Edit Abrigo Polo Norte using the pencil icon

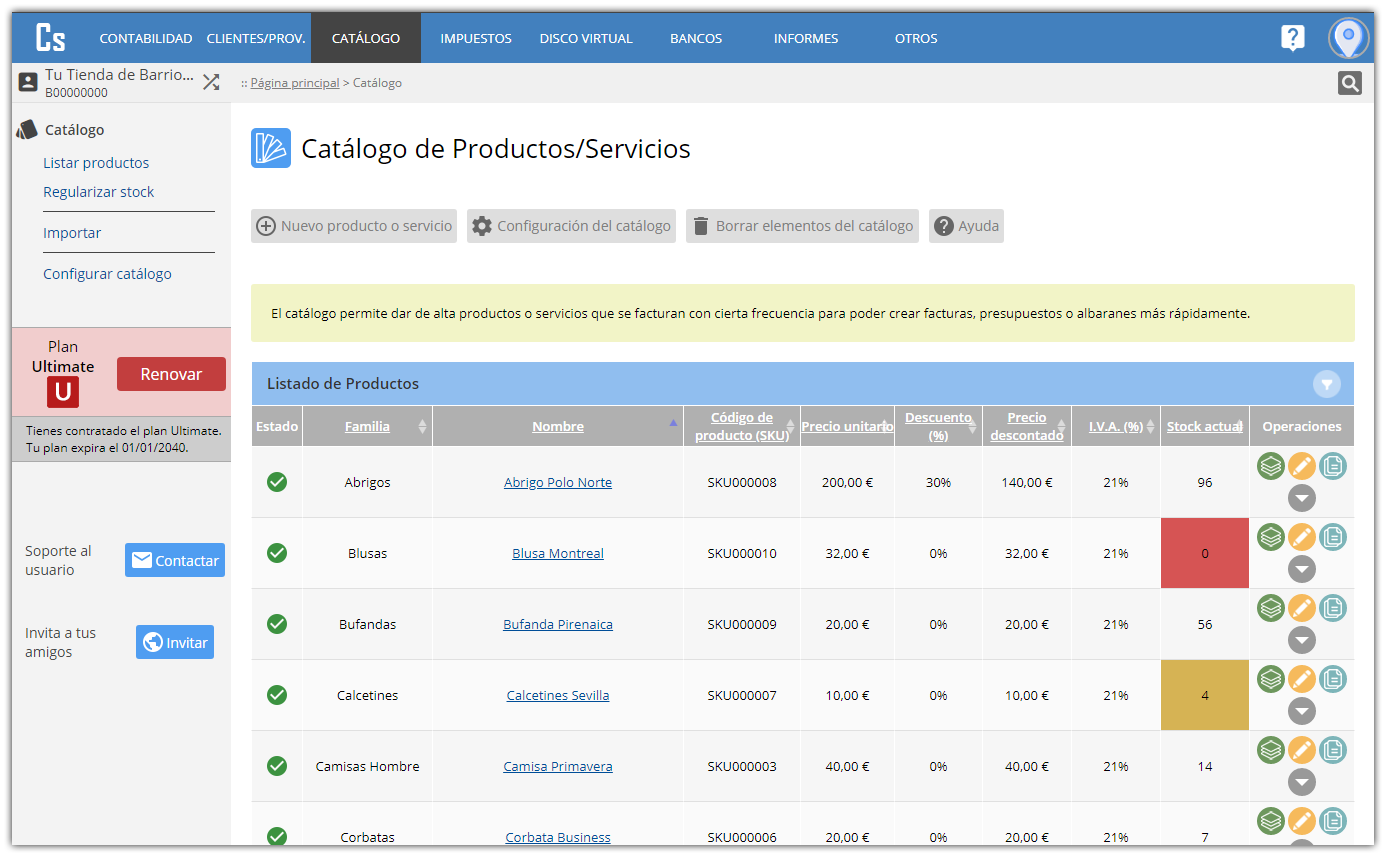pyautogui.click(x=1301, y=465)
